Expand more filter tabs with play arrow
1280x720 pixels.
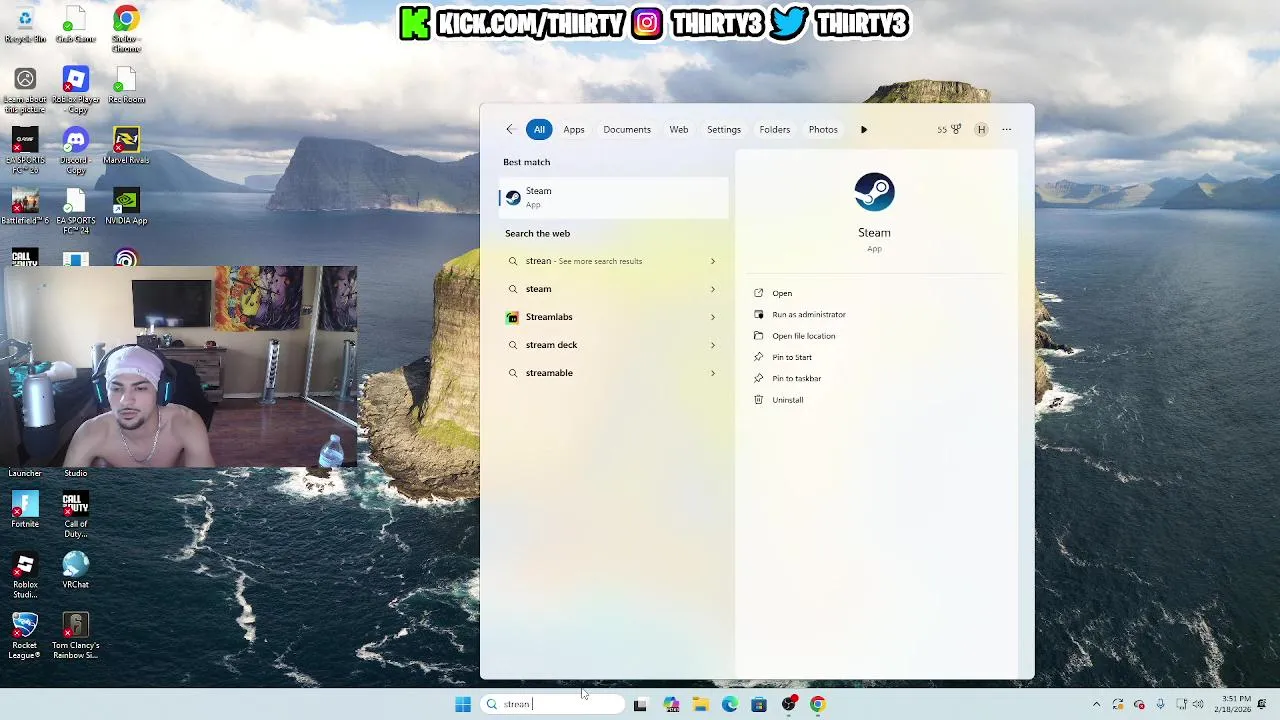point(864,129)
